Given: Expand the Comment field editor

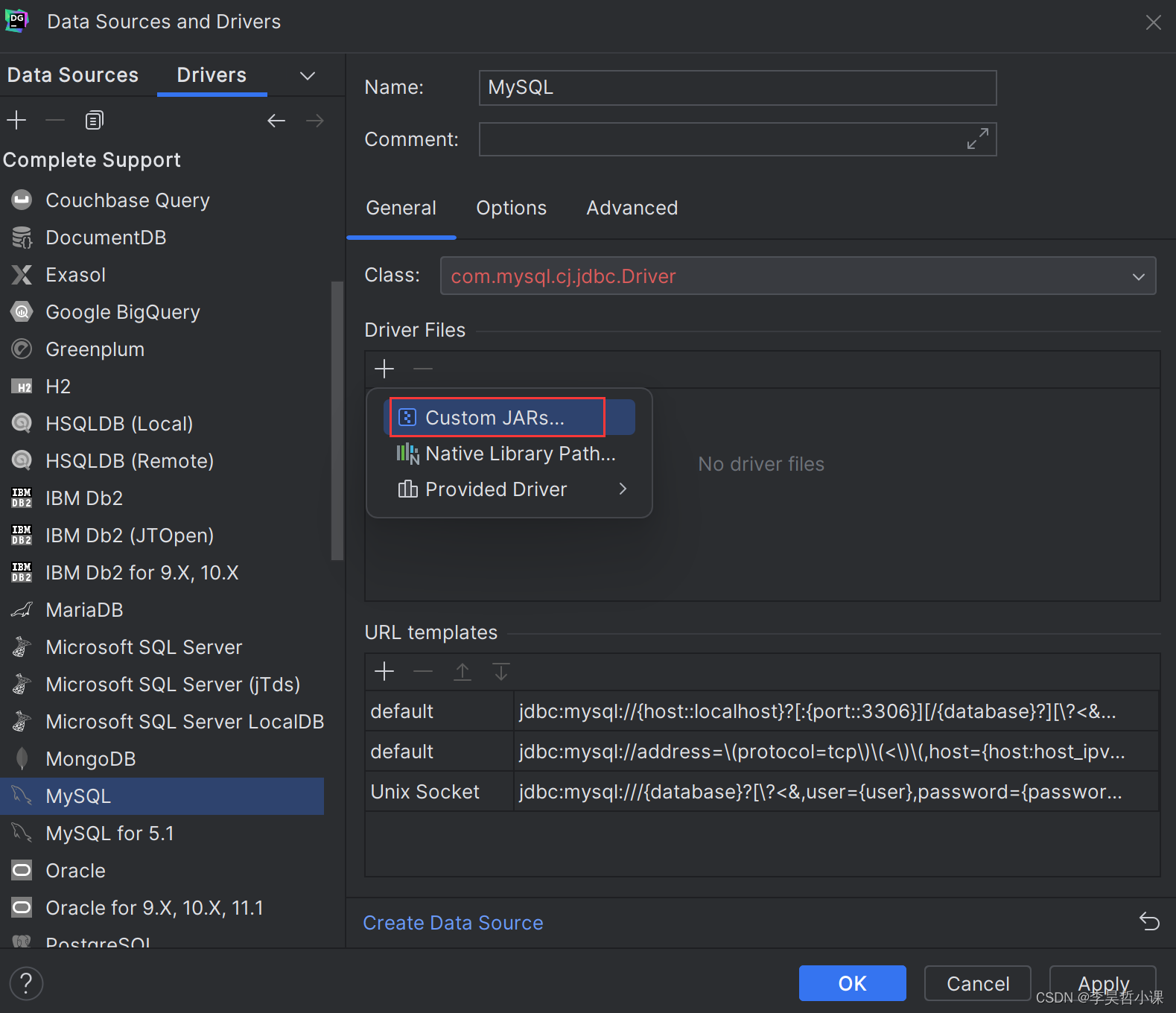Looking at the screenshot, I should 977,139.
